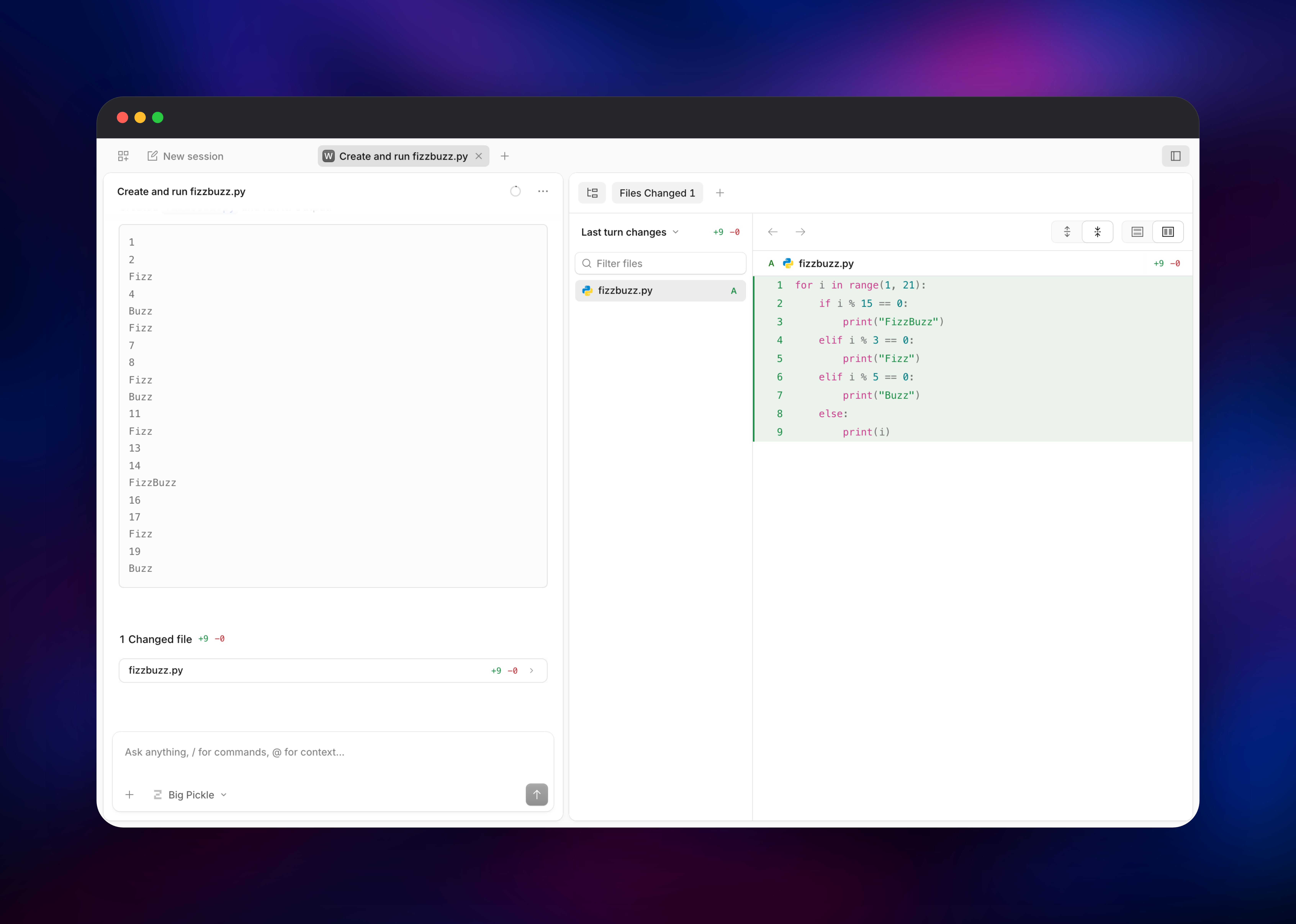
Task: Click the macOS yellow minimize button
Action: point(140,117)
